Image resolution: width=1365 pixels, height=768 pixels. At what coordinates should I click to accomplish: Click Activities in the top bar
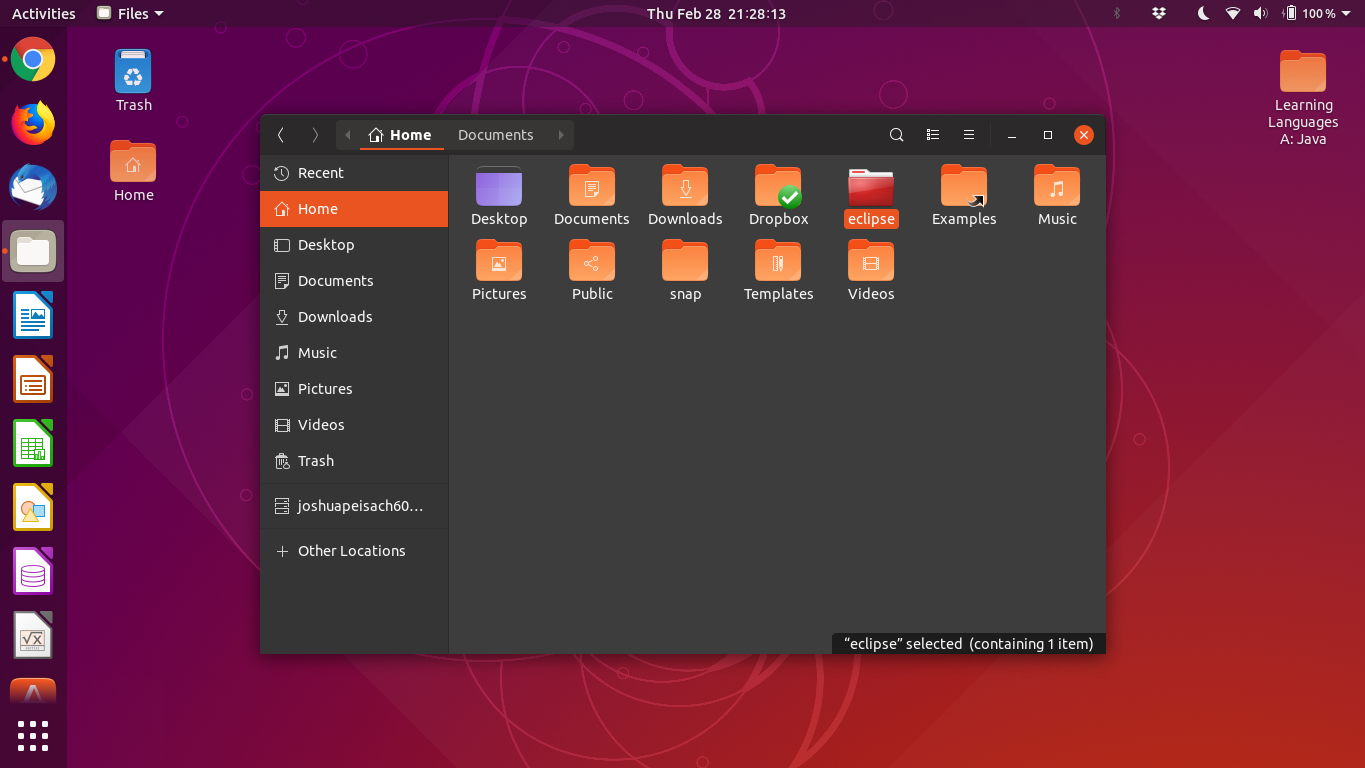pos(43,14)
